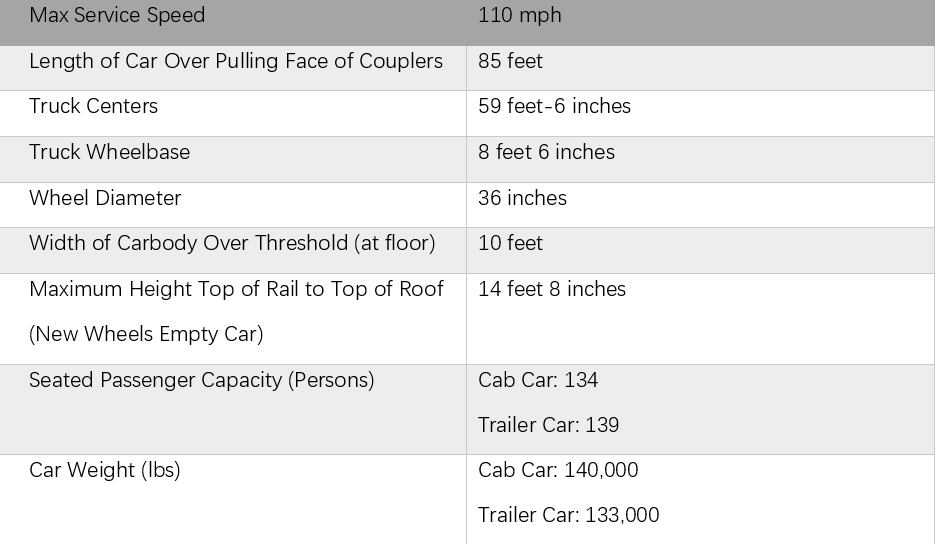Select the Truck Centers row label
The width and height of the screenshot is (935, 544).
point(94,106)
